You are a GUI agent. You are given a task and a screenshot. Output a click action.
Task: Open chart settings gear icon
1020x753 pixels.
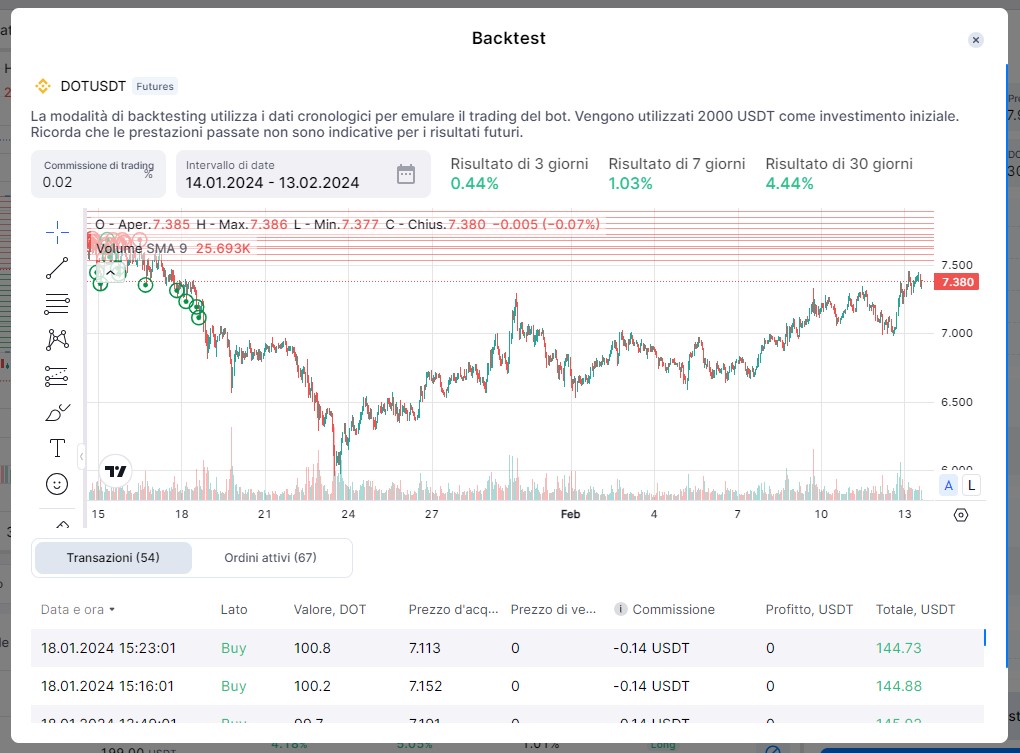(x=961, y=515)
